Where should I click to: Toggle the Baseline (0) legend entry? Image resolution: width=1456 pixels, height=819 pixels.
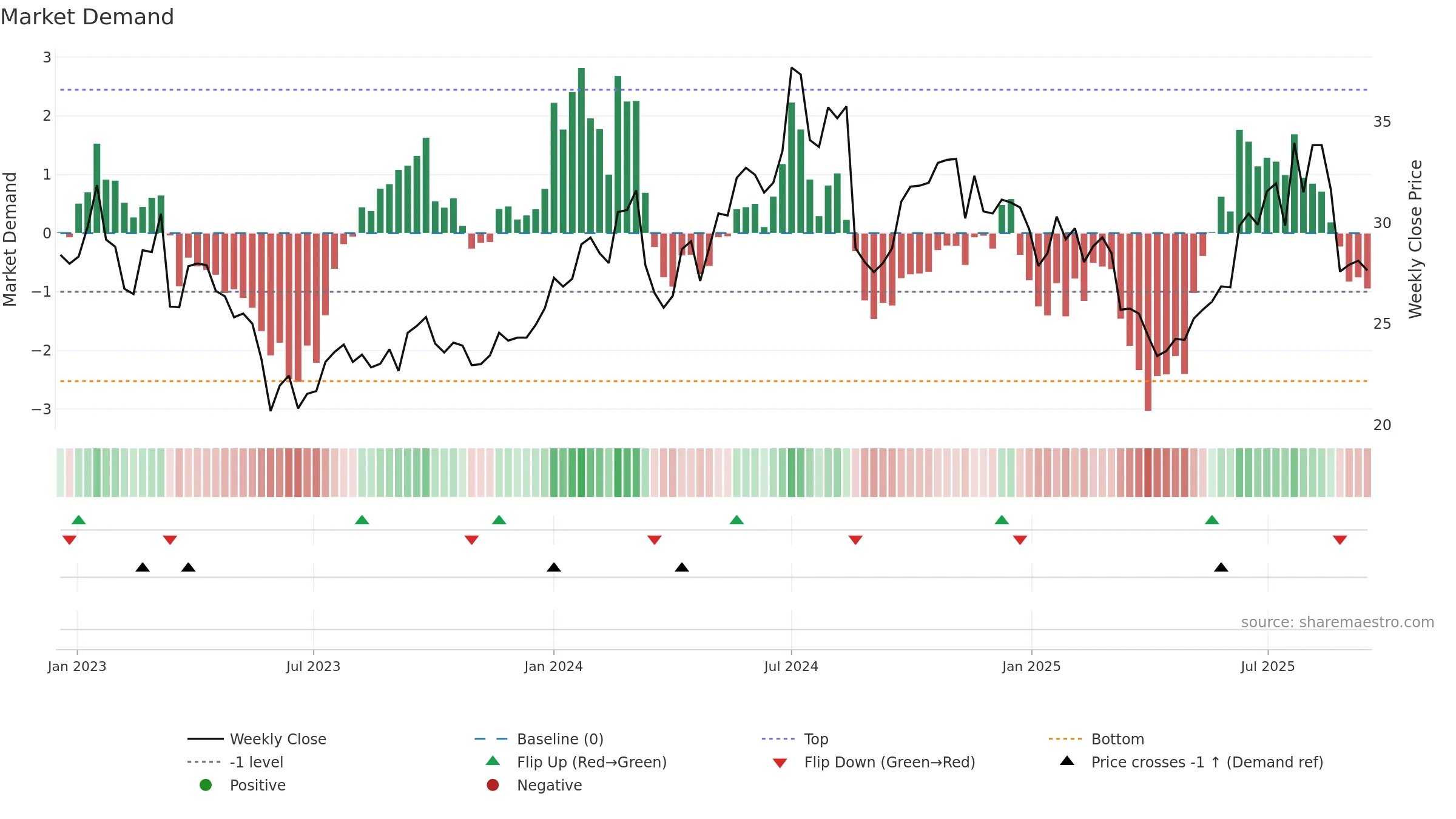click(x=539, y=739)
